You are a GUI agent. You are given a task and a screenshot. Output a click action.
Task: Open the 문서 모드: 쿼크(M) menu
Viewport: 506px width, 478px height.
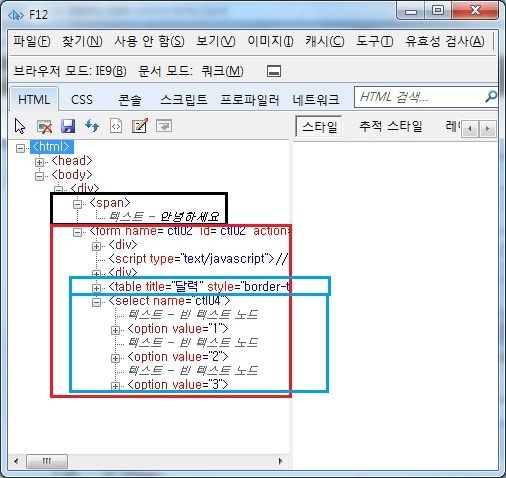click(x=191, y=71)
